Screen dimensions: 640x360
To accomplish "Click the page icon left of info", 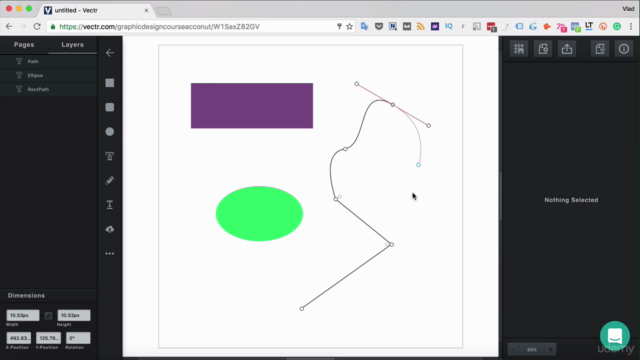I will pos(600,49).
